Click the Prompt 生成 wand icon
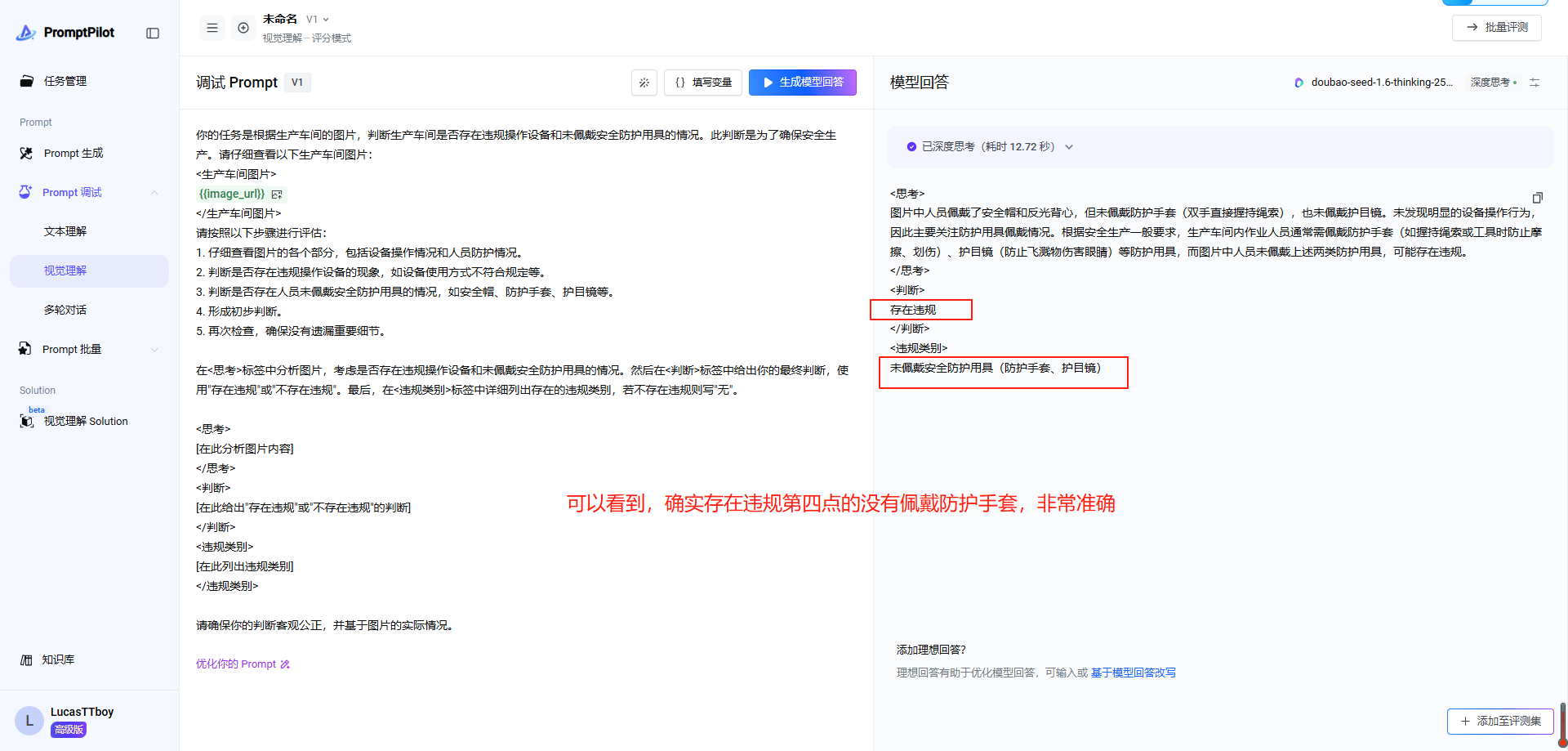Screen dimensions: 1568x751 point(27,153)
